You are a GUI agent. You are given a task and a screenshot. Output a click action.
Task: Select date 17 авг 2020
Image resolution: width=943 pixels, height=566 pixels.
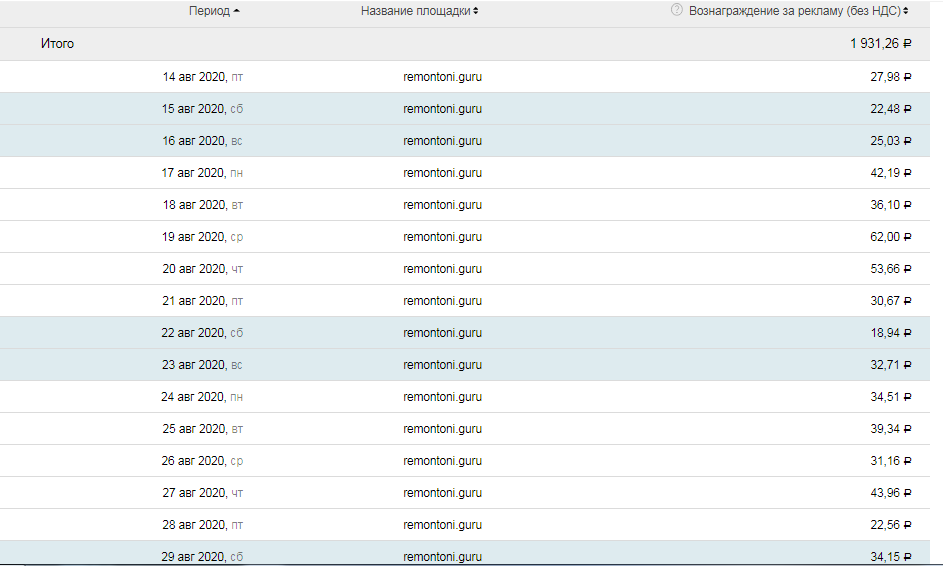[x=193, y=173]
